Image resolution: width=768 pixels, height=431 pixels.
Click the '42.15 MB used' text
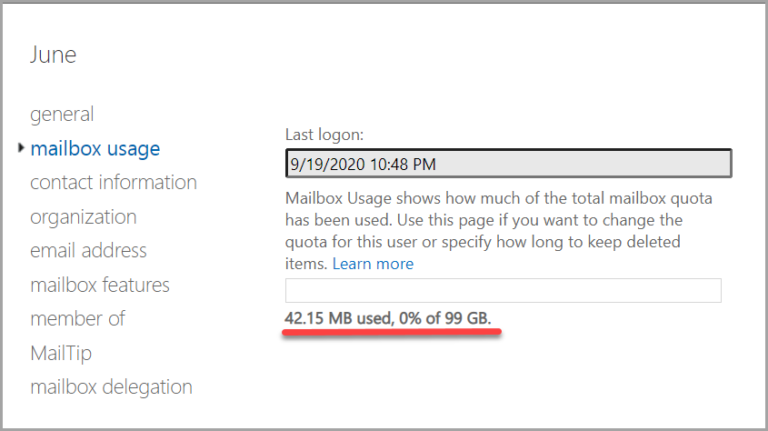click(x=335, y=318)
